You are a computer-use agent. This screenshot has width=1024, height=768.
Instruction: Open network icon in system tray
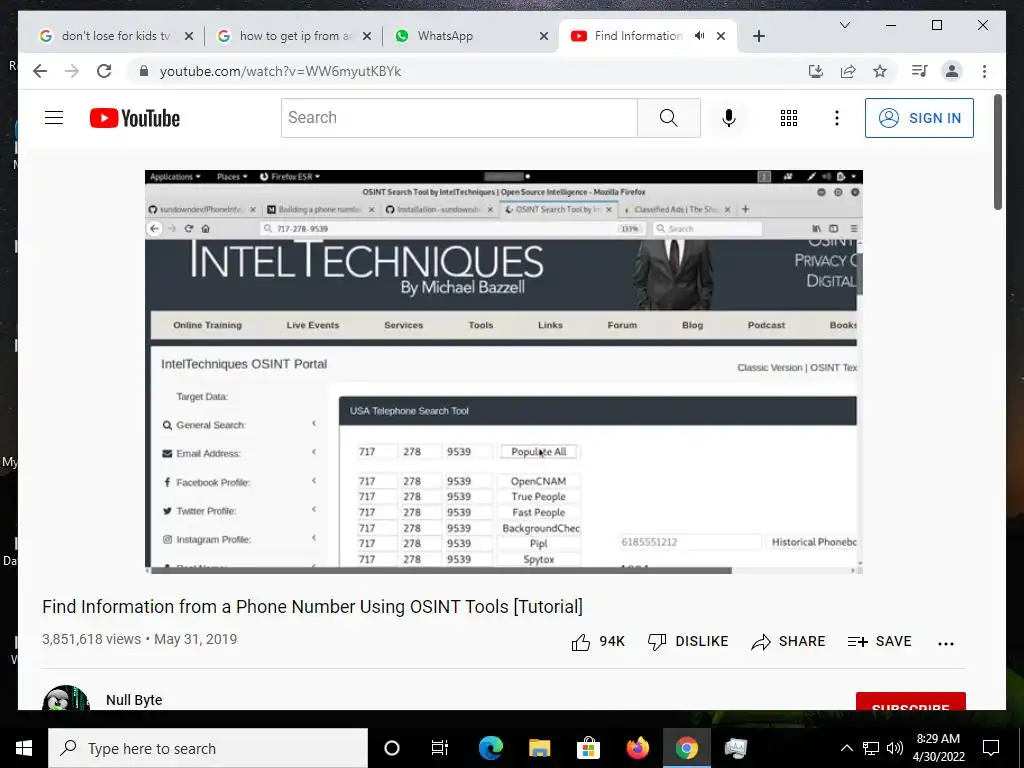(871, 748)
